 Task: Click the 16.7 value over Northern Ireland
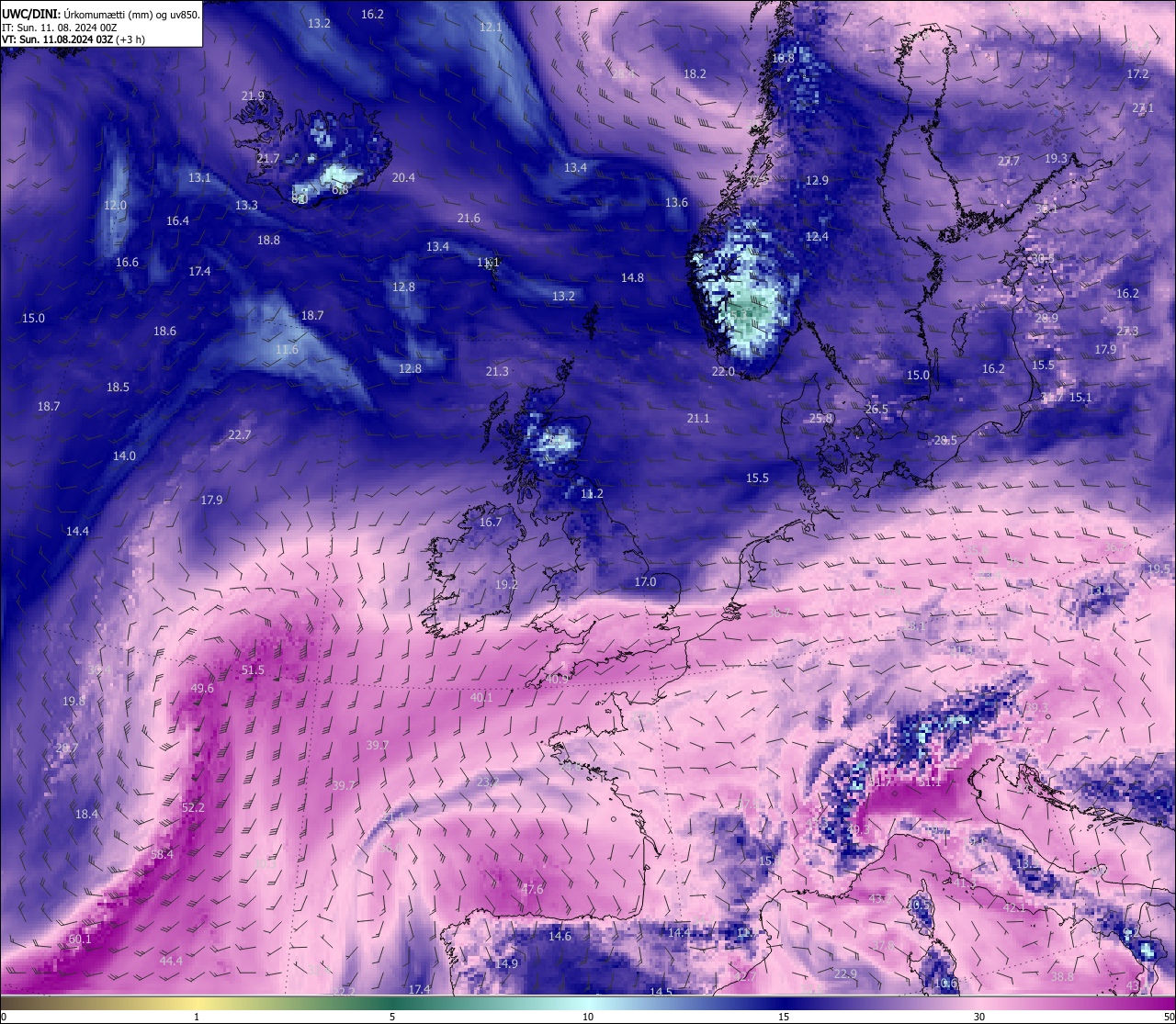pos(491,522)
